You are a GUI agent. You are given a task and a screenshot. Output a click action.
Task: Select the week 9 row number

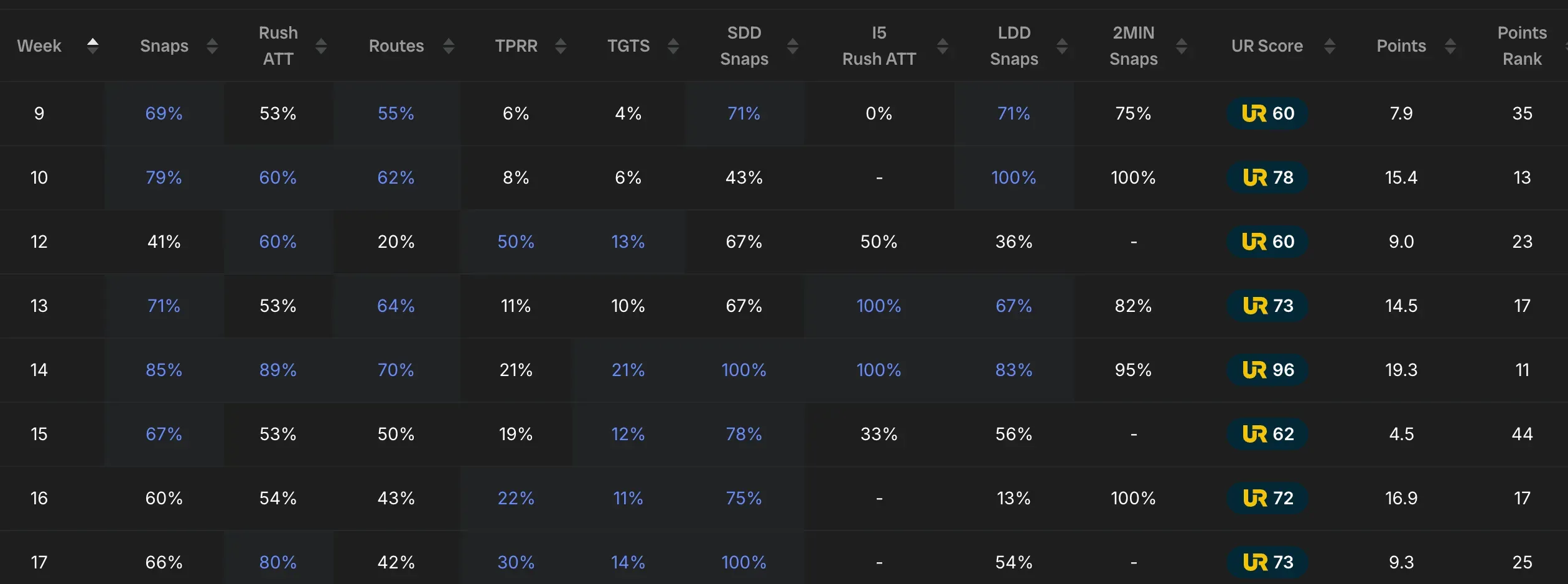tap(39, 113)
